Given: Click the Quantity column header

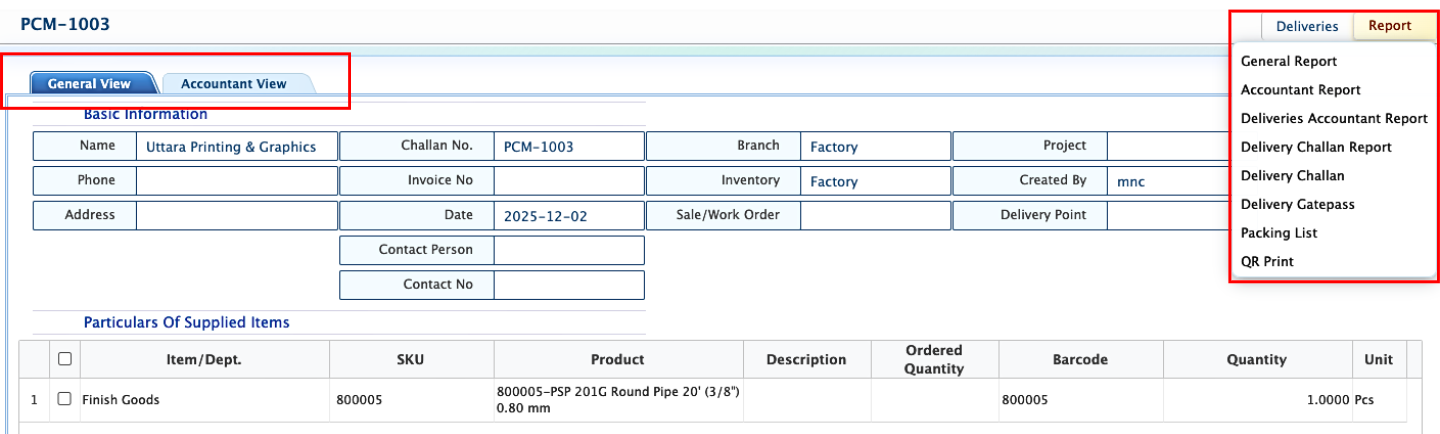Looking at the screenshot, I should [1257, 359].
